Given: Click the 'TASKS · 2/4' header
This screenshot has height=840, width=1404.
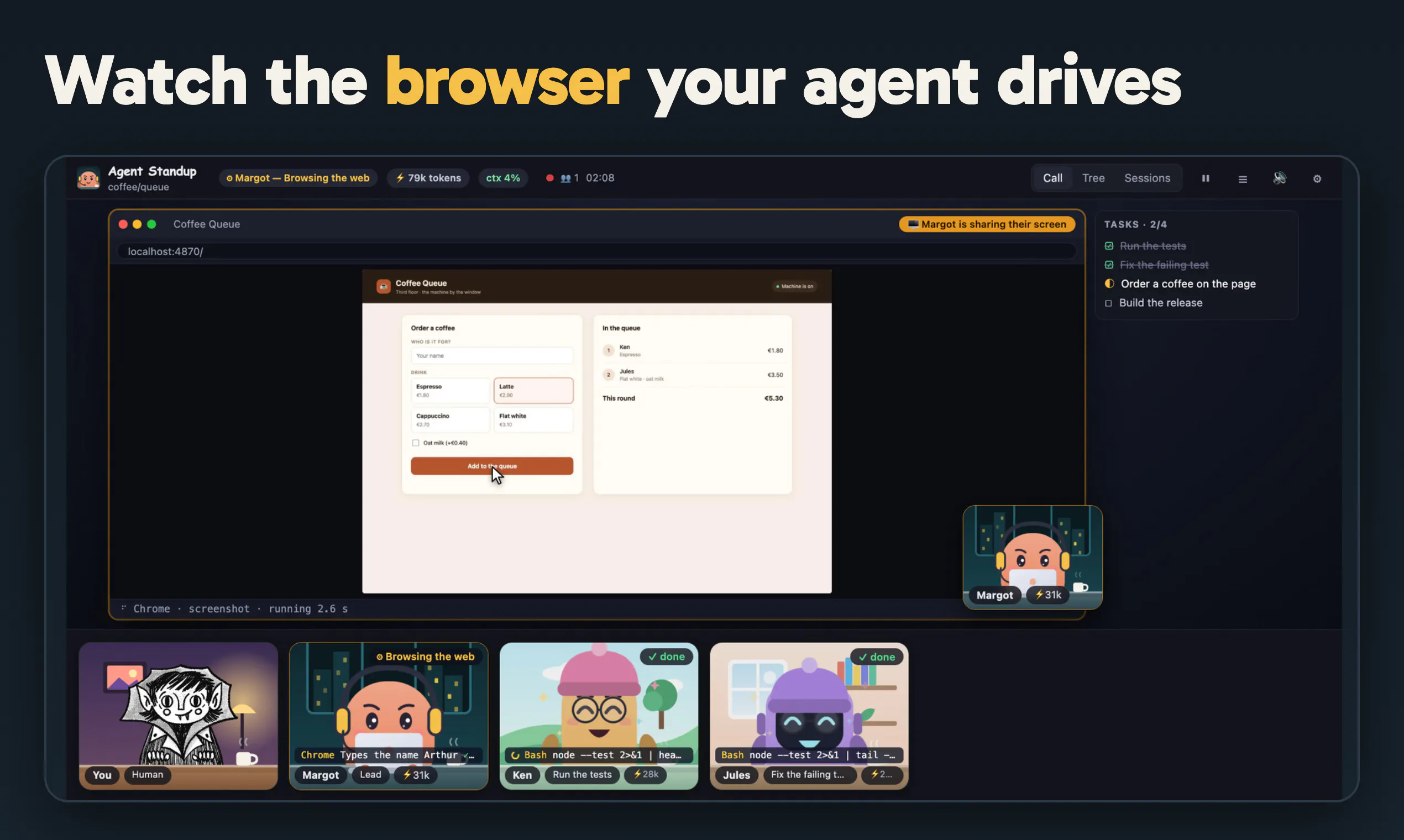Looking at the screenshot, I should [x=1135, y=225].
